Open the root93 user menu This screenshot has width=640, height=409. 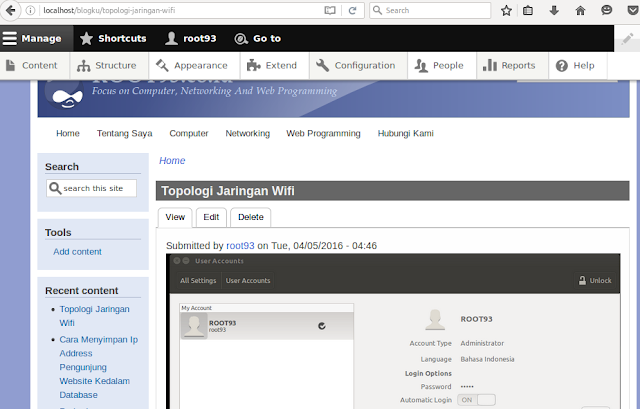tap(191, 39)
